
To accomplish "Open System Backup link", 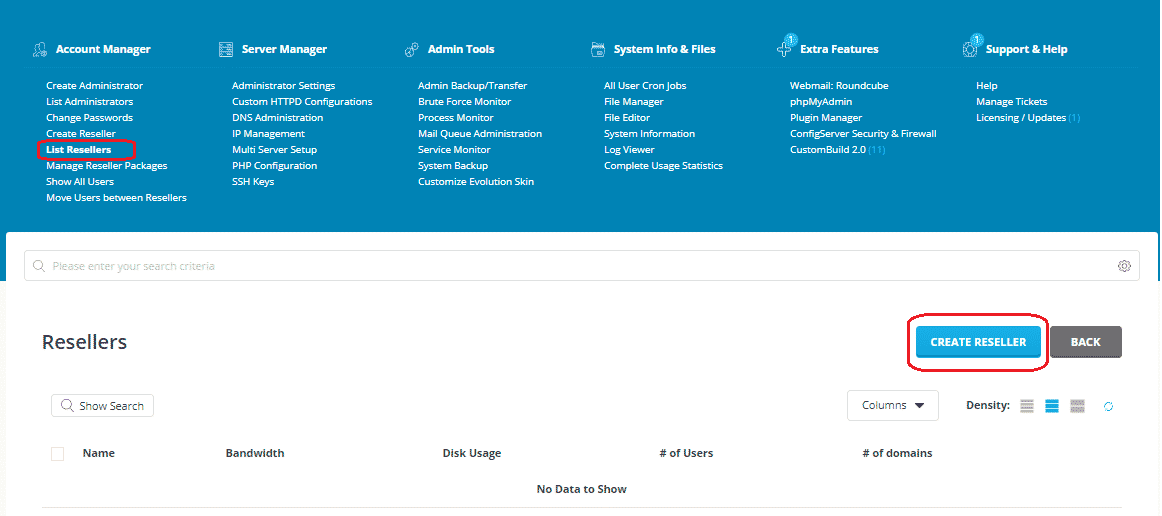I will click(x=453, y=166).
